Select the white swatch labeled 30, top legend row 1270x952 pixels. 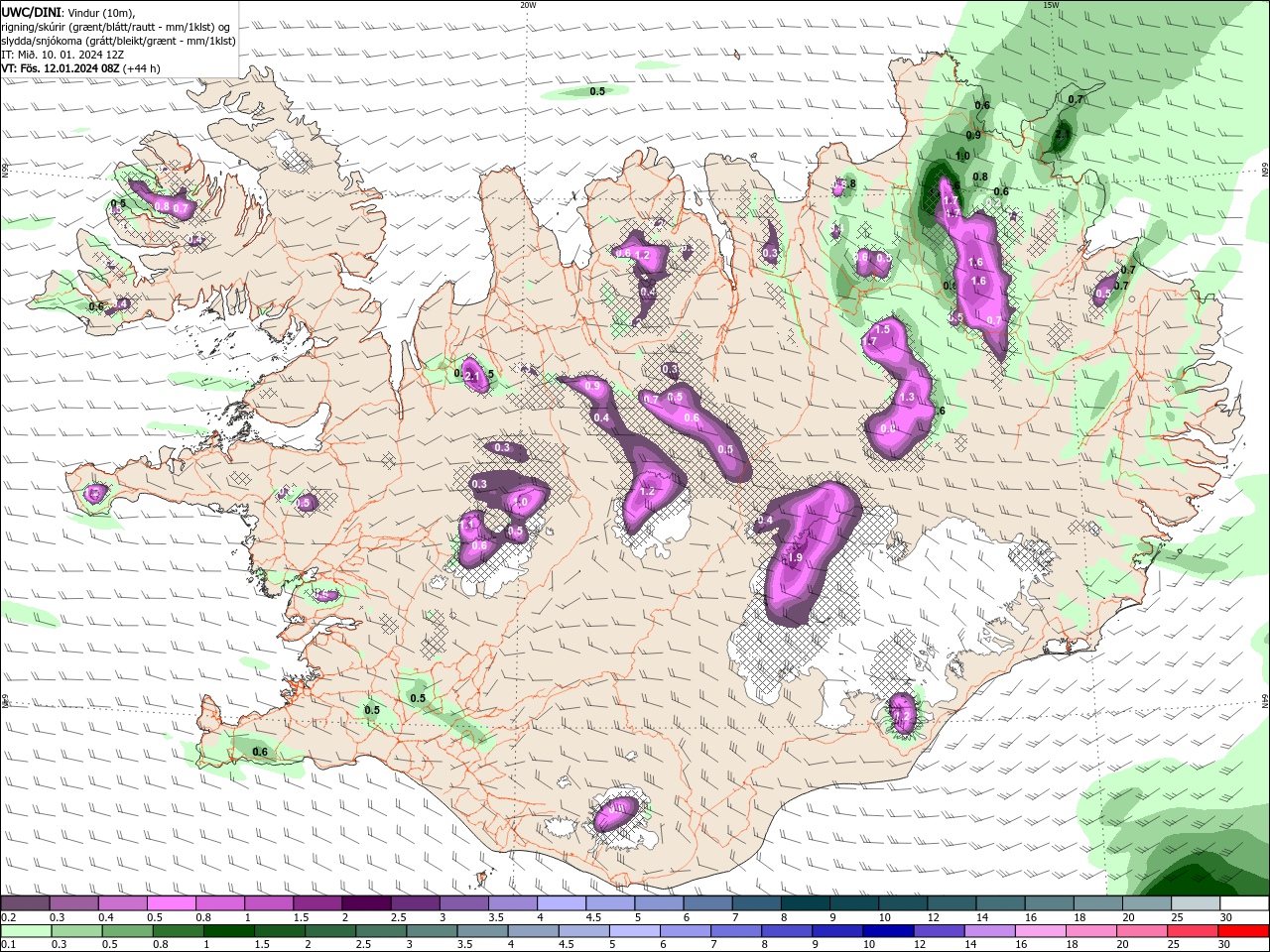point(1244,903)
